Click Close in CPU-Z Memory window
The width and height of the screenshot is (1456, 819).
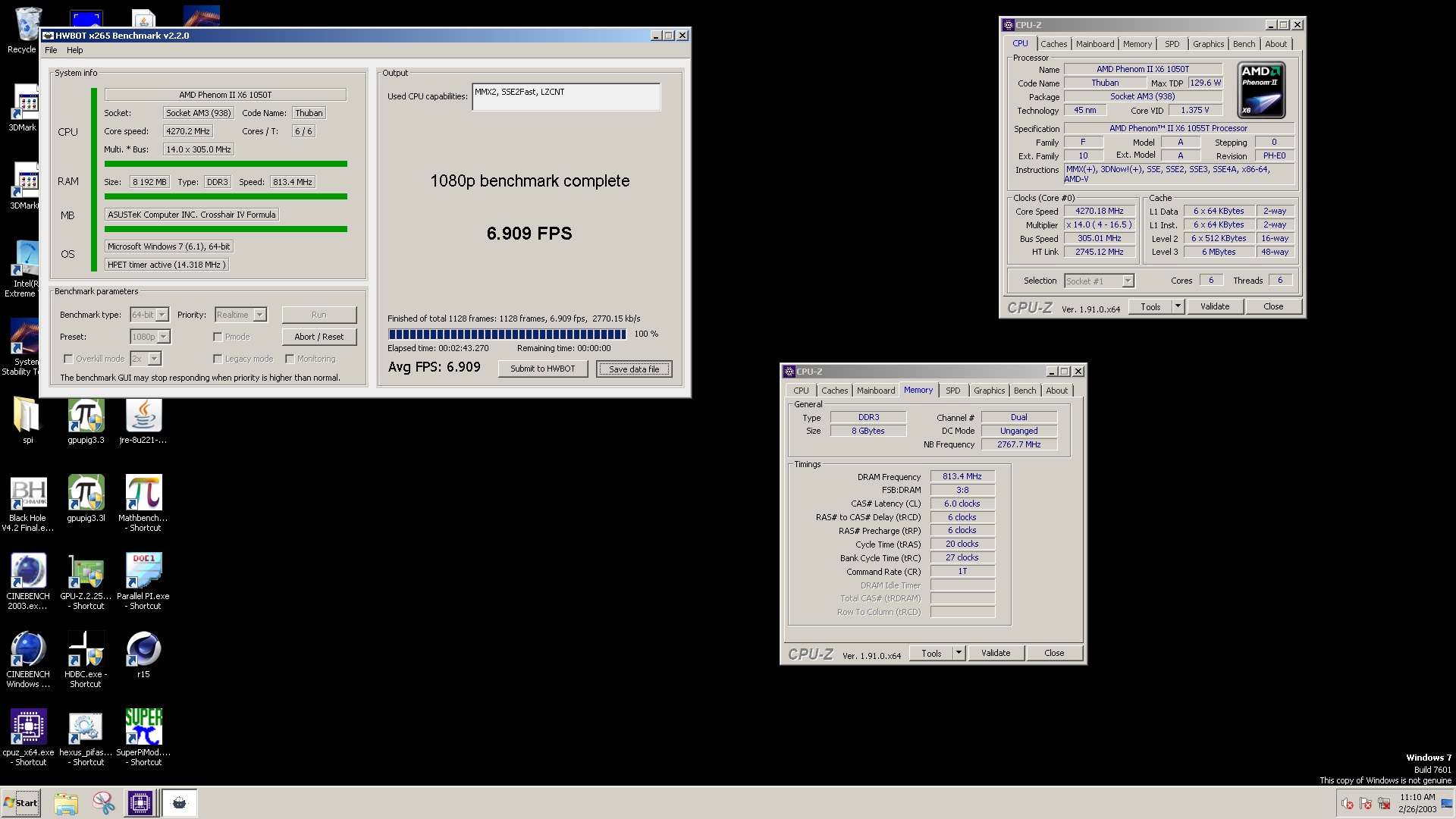[x=1054, y=653]
